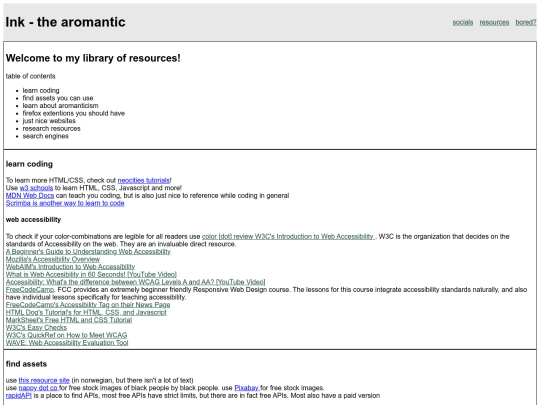Visit the w3 schools link

point(36,188)
